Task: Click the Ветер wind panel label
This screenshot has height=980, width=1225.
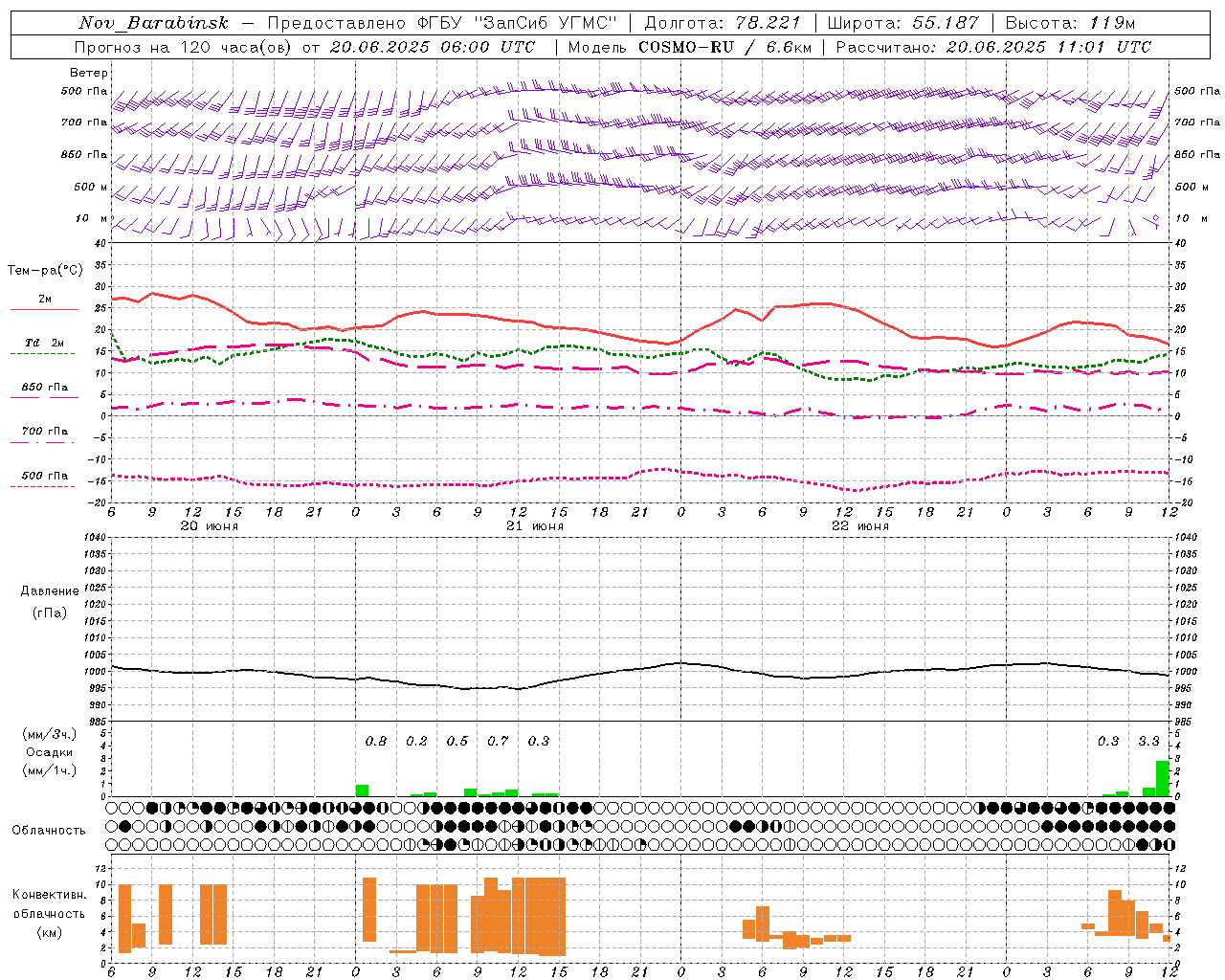Action: coord(89,73)
